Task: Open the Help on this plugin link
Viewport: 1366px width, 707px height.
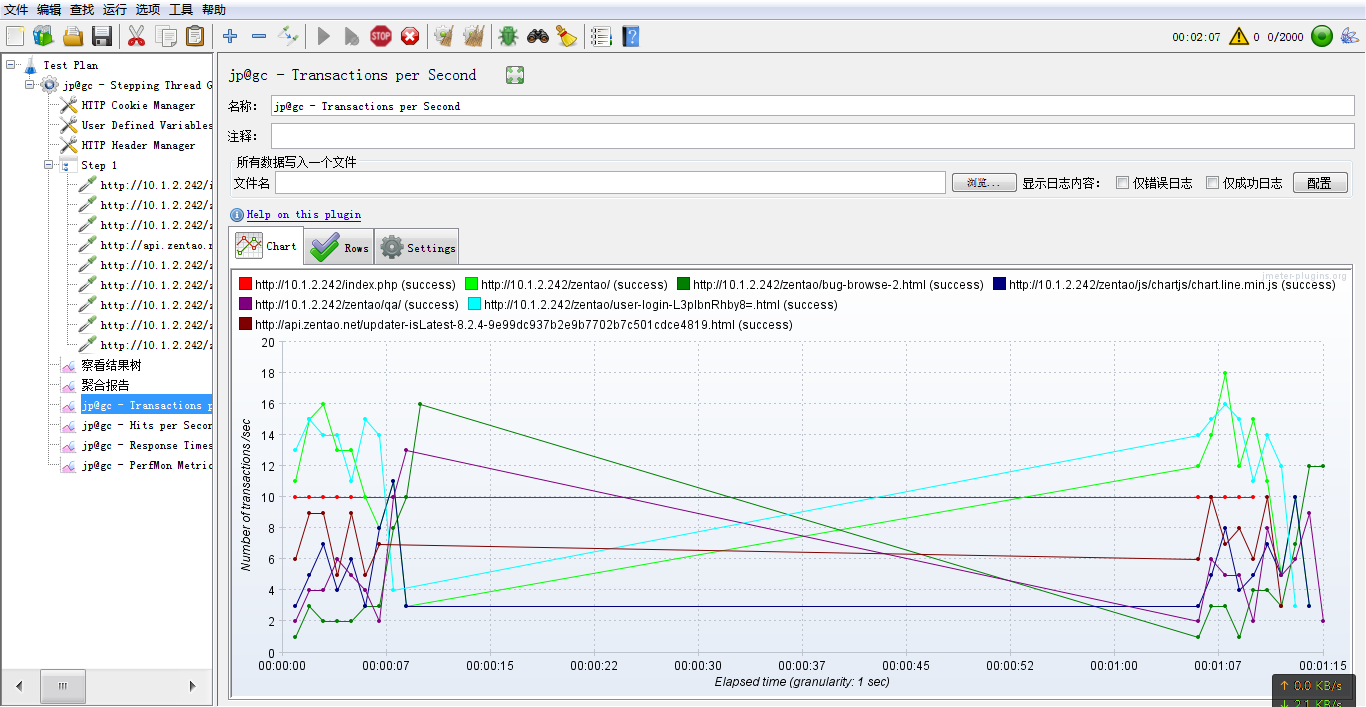Action: click(304, 215)
